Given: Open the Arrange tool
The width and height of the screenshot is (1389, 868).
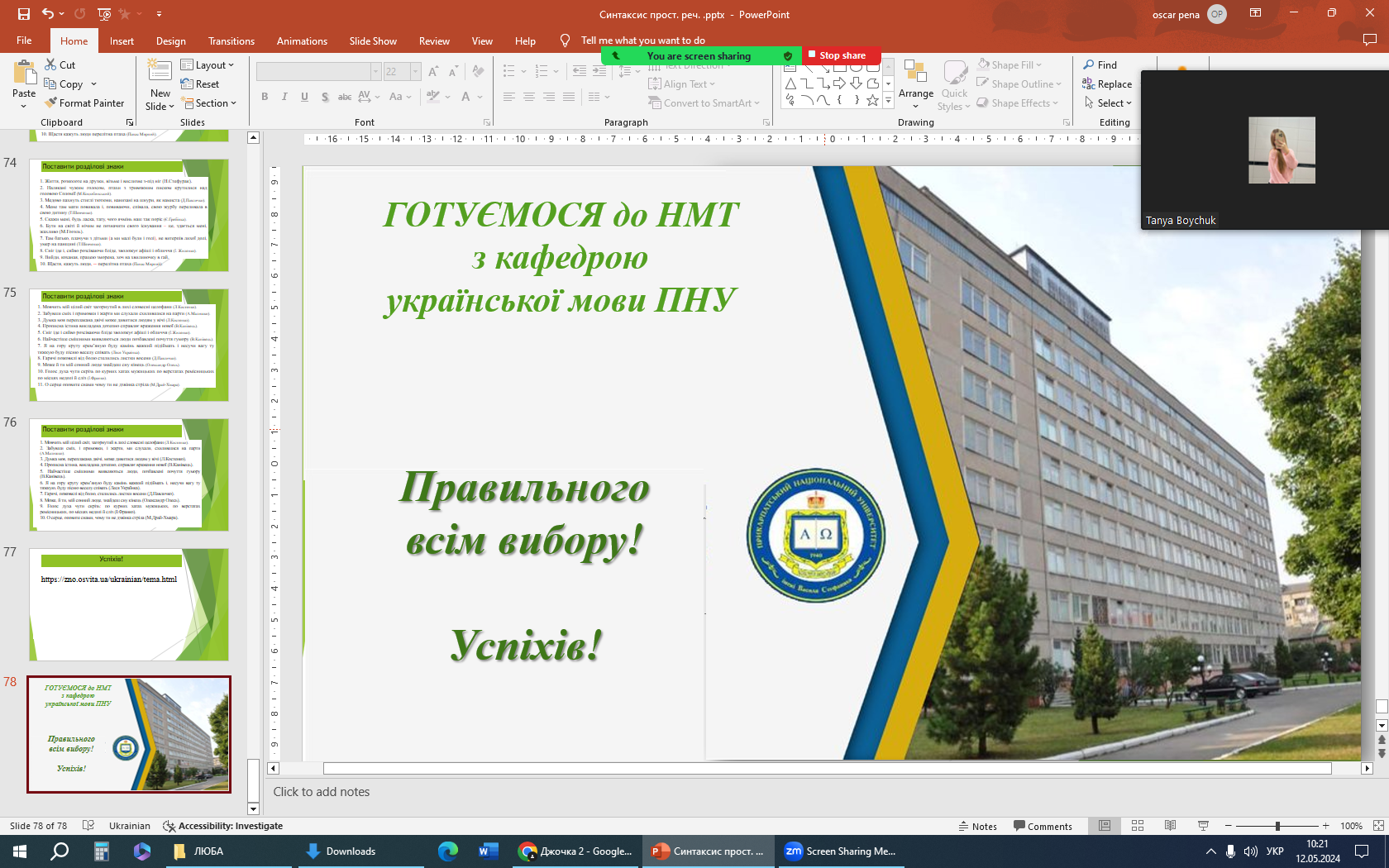Looking at the screenshot, I should 915,81.
